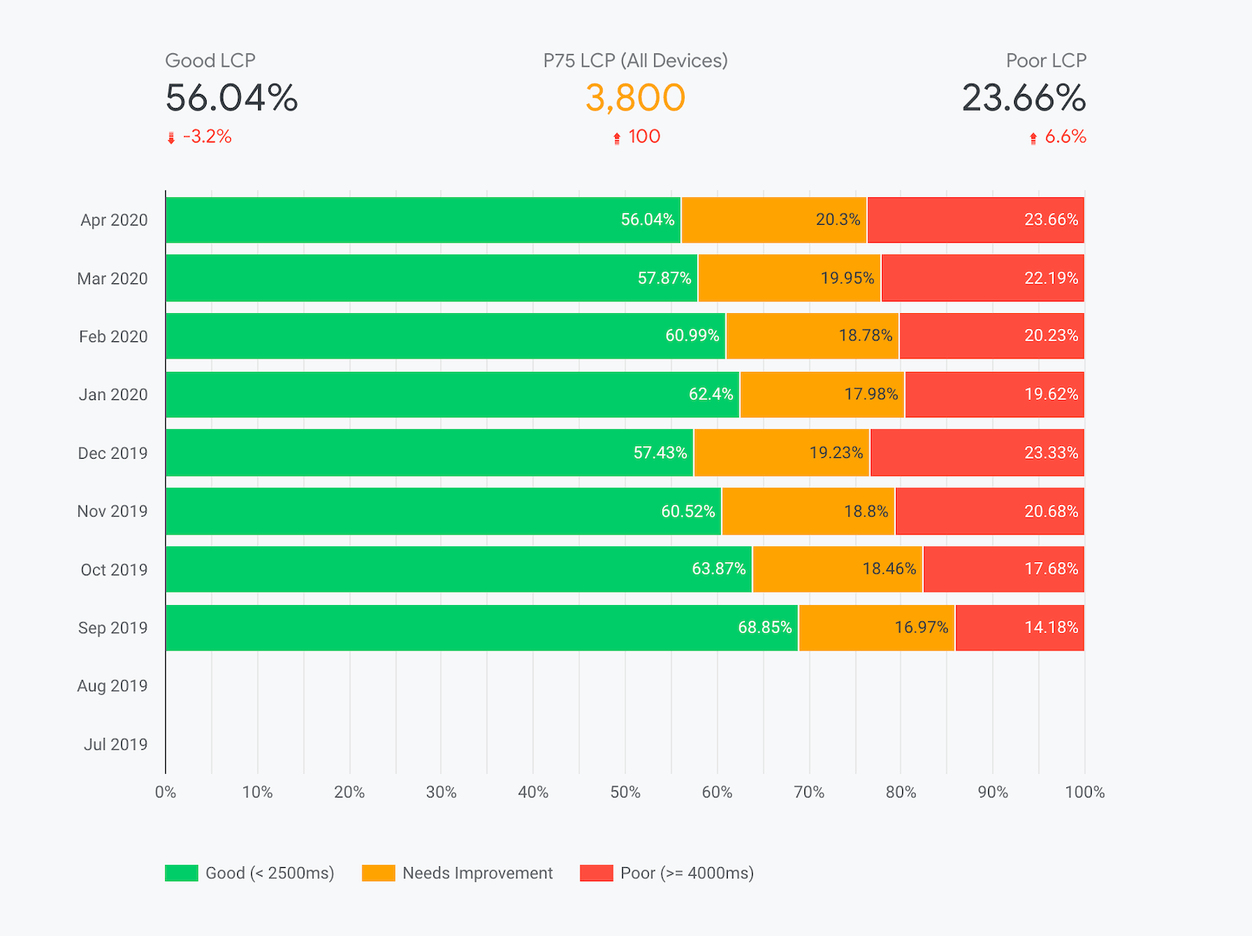This screenshot has width=1252, height=936.
Task: Click the red up arrow beside 6.6%
Action: pos(1033,138)
